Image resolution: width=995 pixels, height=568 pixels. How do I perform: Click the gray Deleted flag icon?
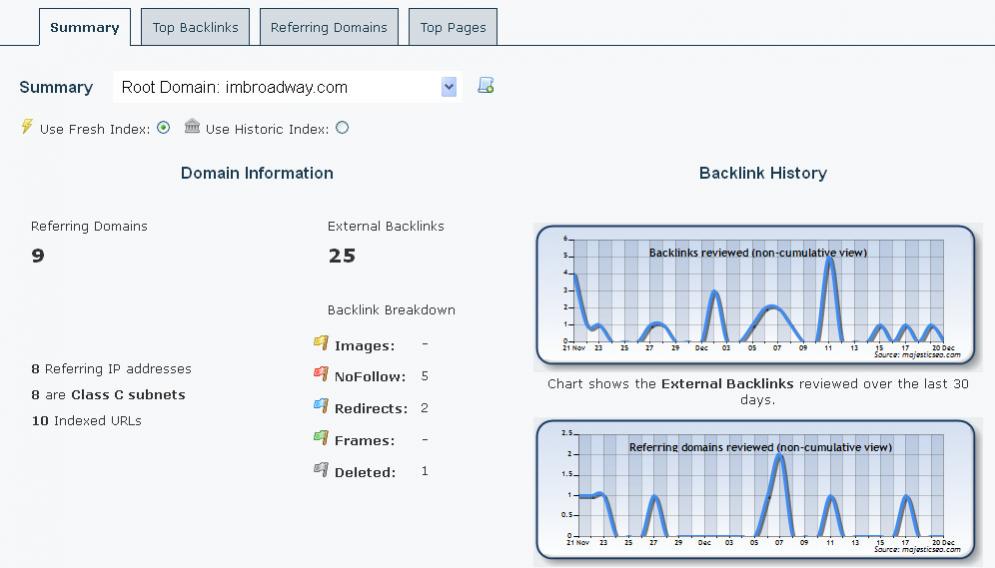tap(321, 470)
